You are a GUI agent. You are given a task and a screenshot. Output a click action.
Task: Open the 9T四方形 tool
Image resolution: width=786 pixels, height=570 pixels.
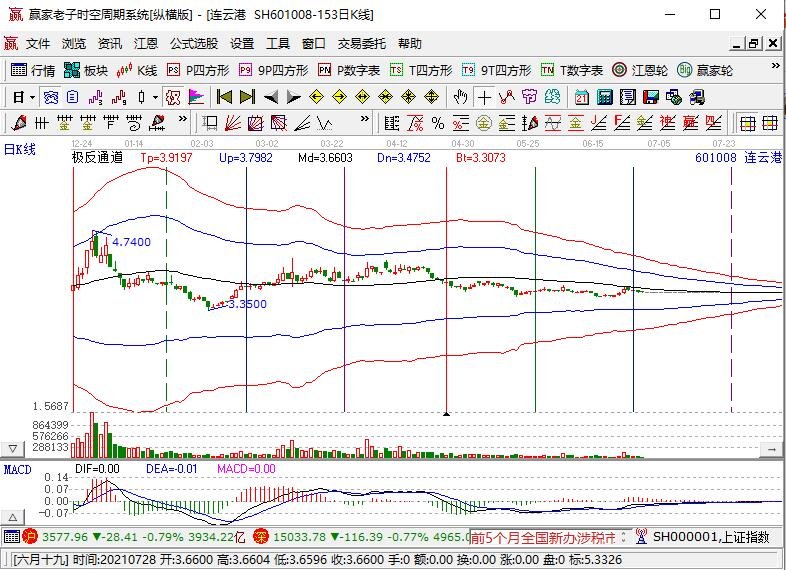click(496, 70)
